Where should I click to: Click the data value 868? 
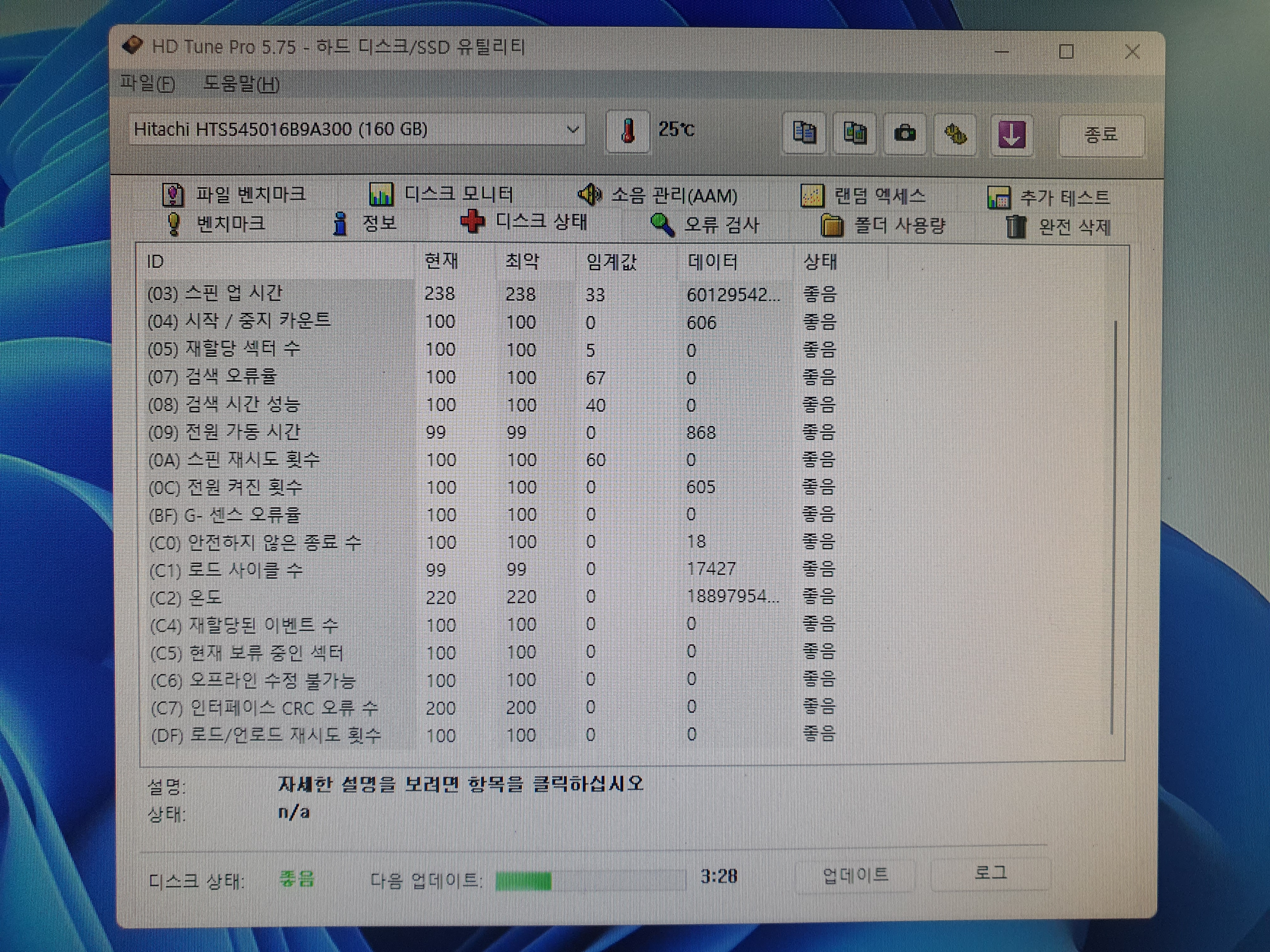point(701,432)
